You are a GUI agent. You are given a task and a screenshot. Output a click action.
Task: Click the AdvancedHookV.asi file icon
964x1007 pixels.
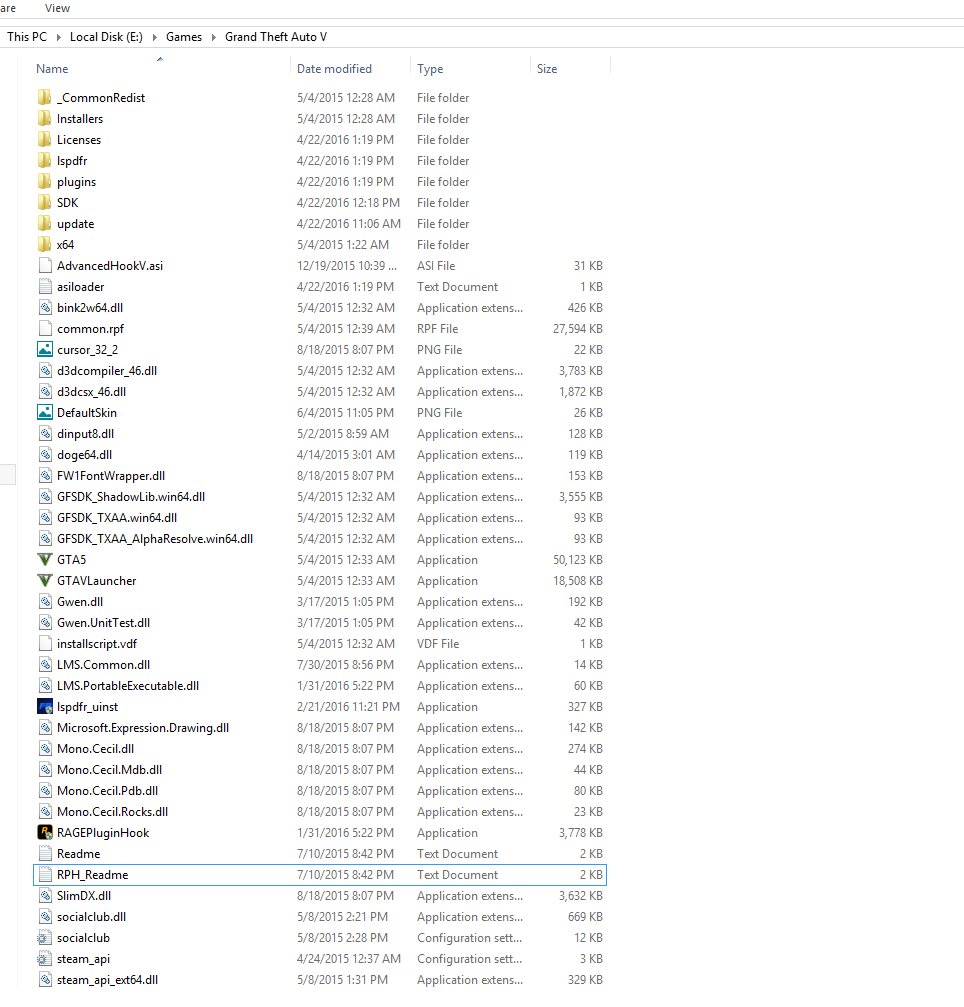coord(45,265)
